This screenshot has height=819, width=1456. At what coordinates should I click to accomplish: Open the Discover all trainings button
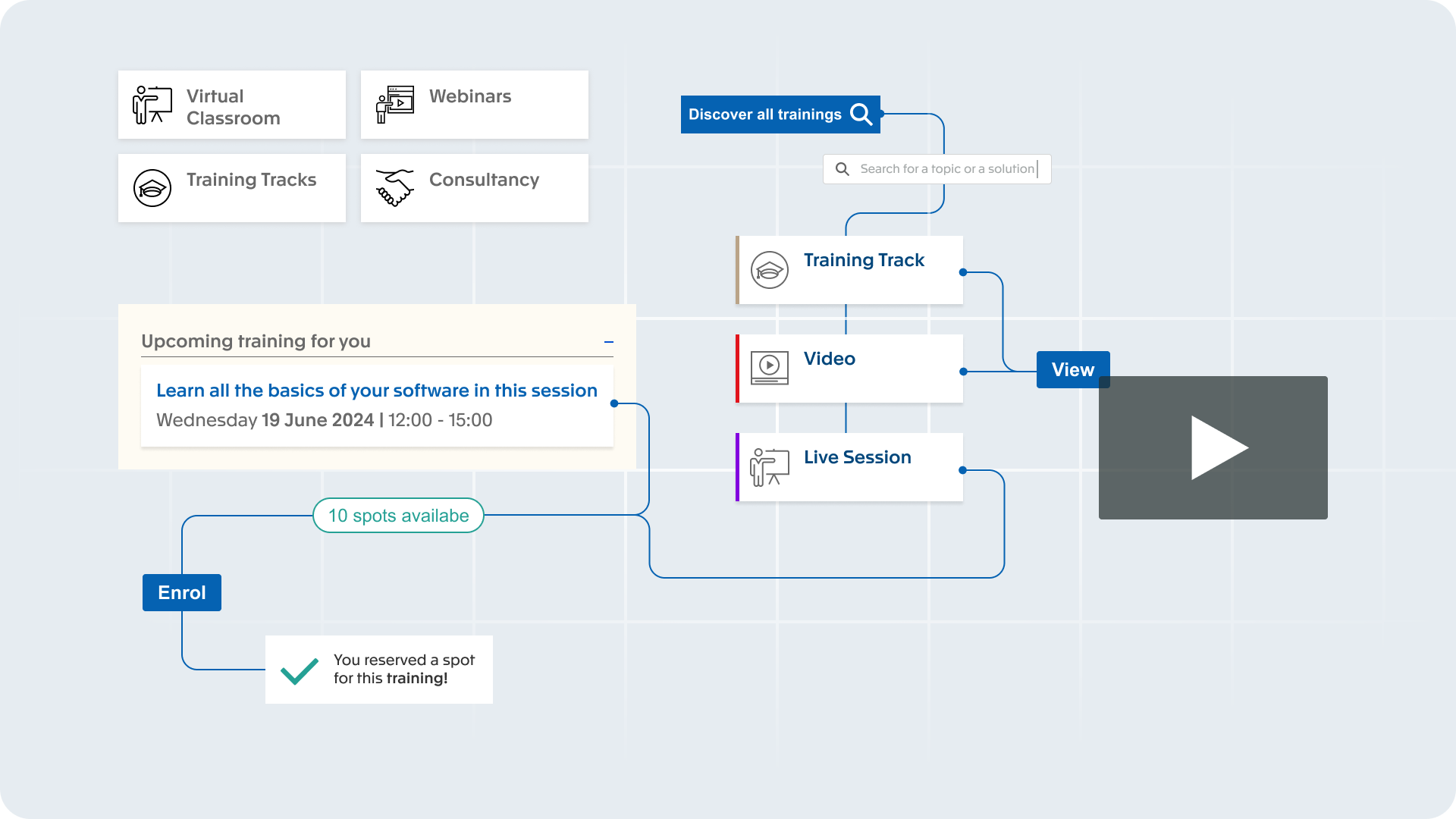pyautogui.click(x=765, y=115)
